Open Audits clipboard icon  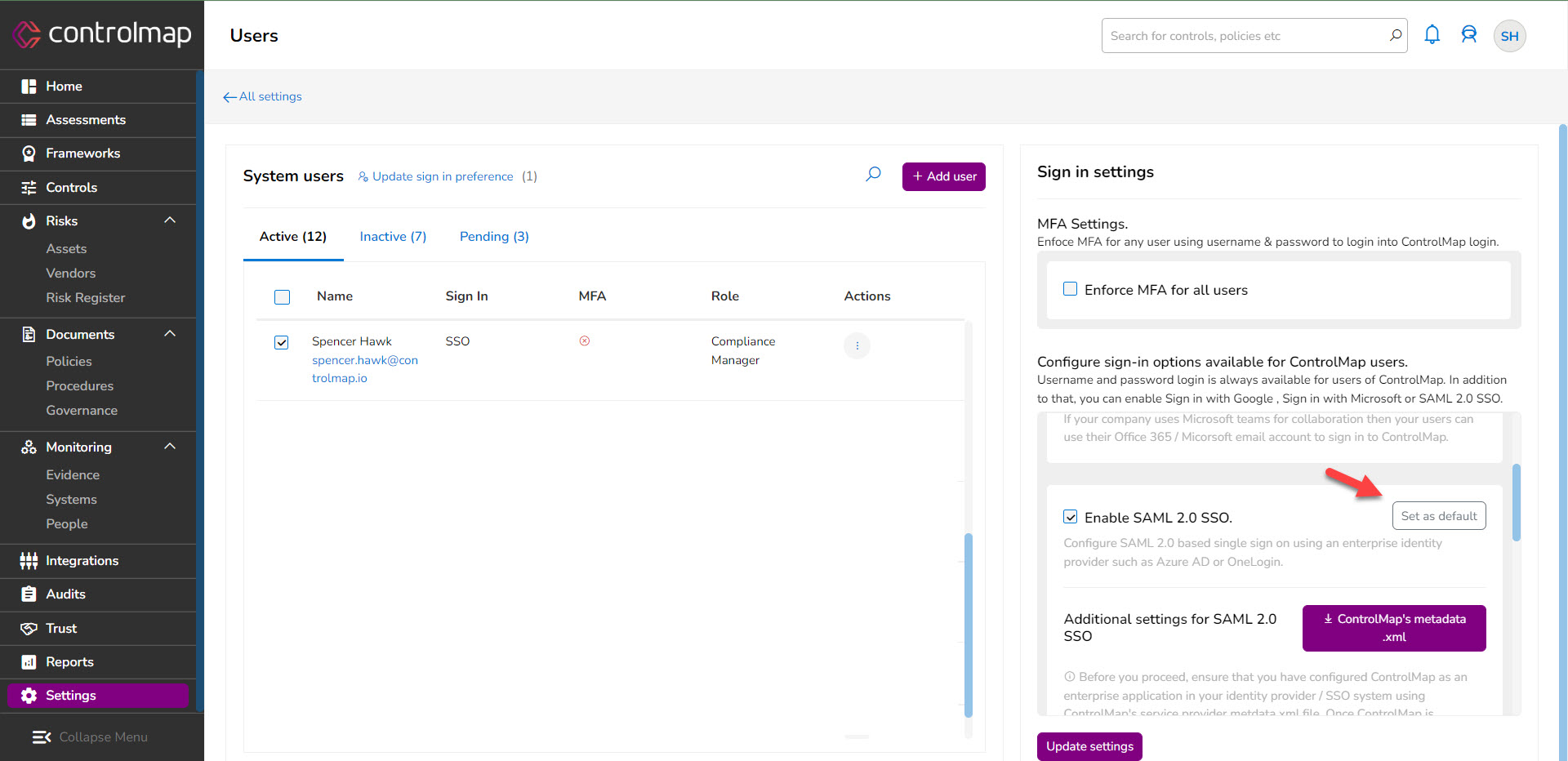pos(29,594)
